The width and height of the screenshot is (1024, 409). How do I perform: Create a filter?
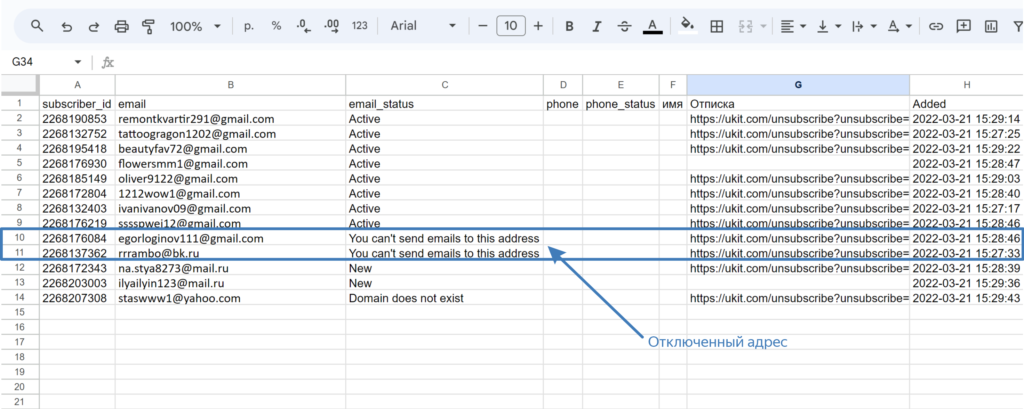pyautogui.click(x=1017, y=26)
